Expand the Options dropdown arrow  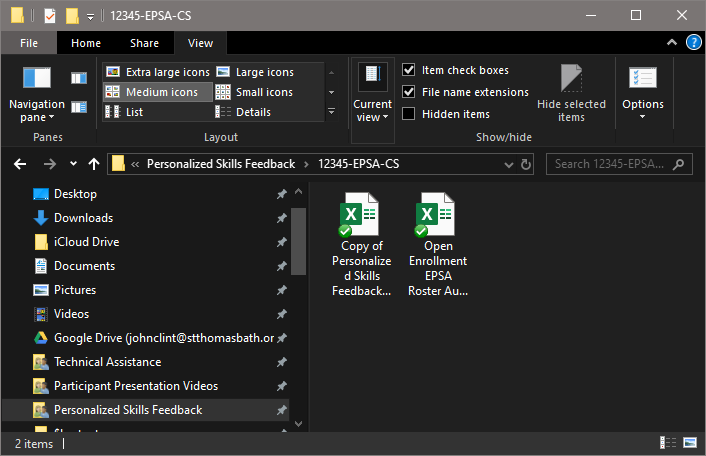point(643,117)
